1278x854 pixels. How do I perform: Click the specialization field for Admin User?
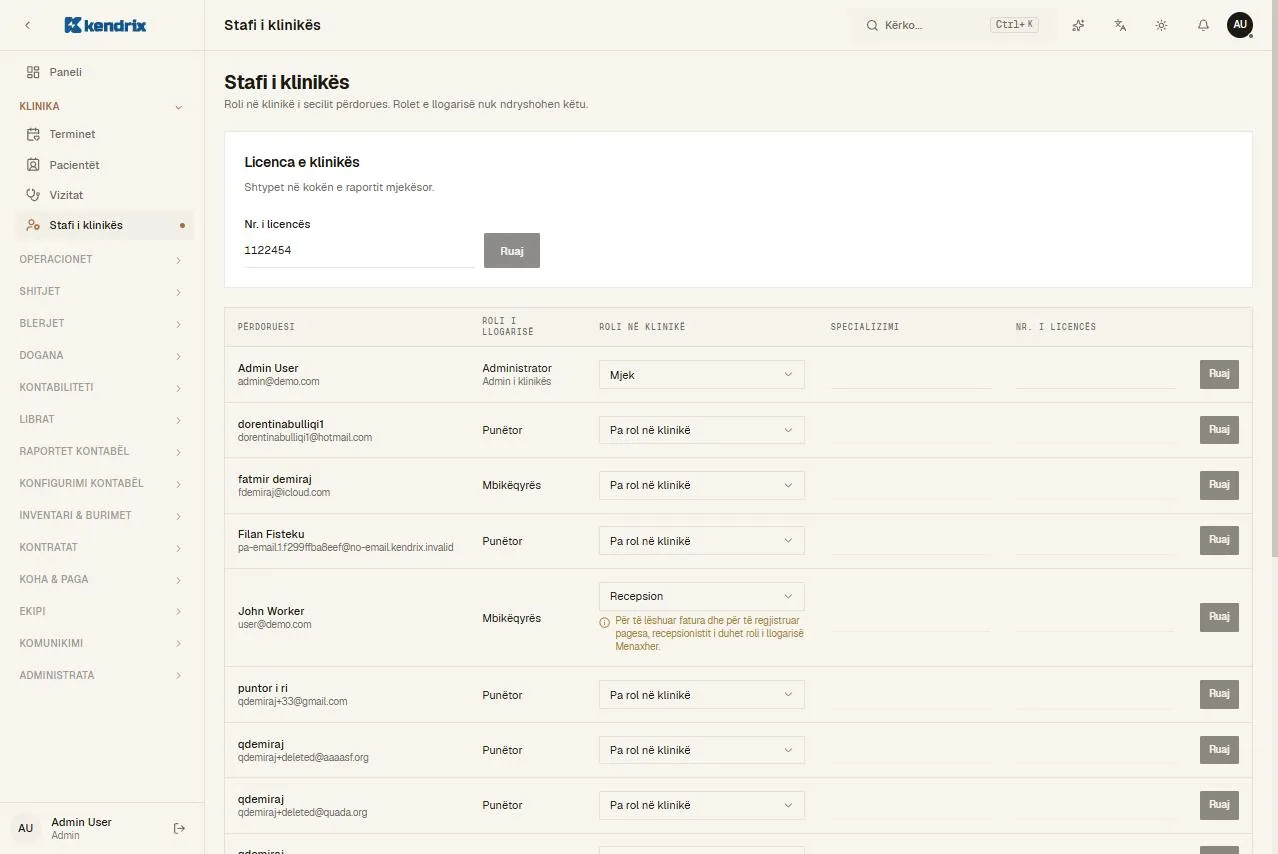pyautogui.click(x=910, y=375)
